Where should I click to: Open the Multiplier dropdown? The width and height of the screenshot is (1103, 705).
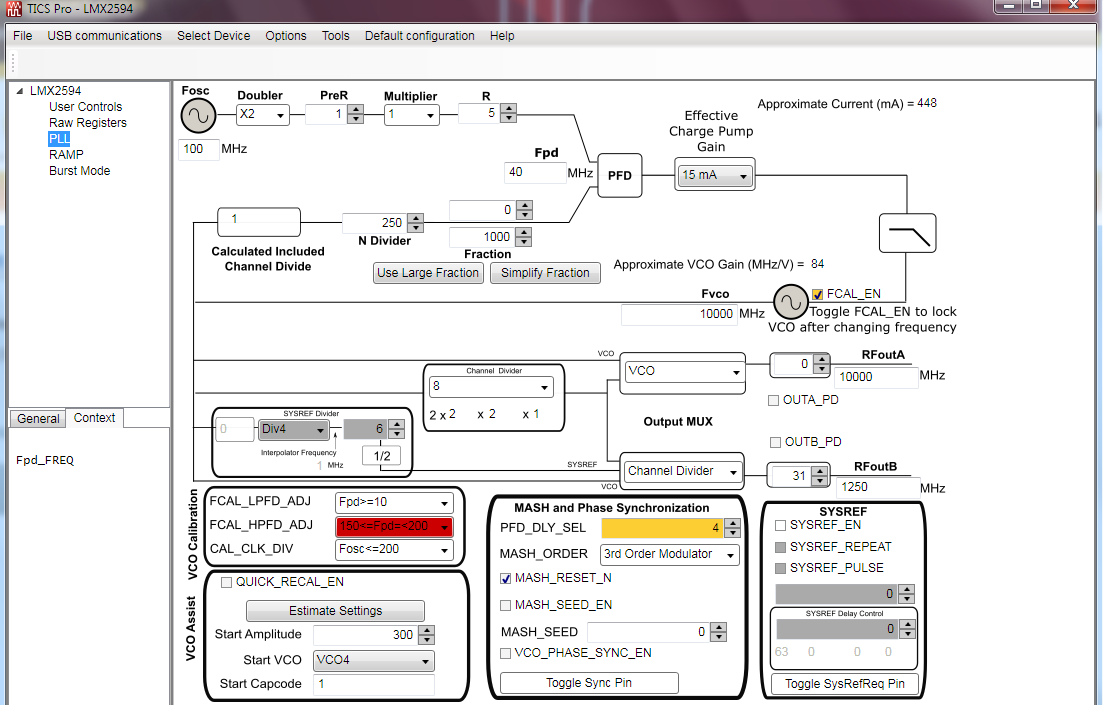pyautogui.click(x=412, y=115)
